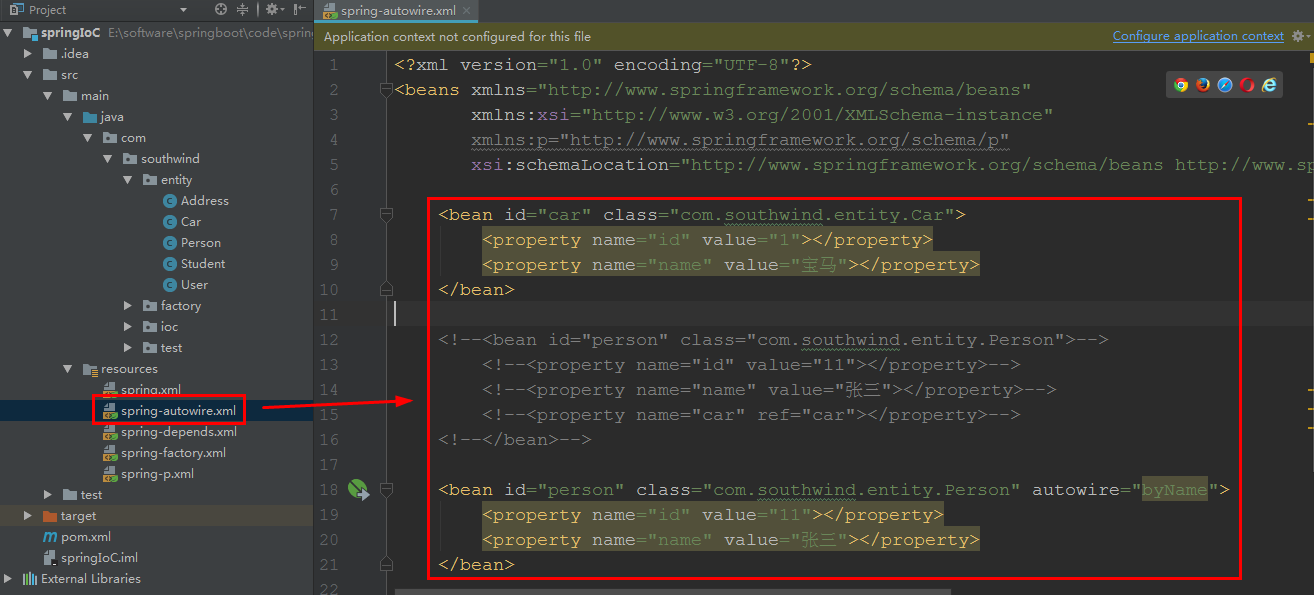Select southwind package in tree
This screenshot has width=1314, height=595.
[x=170, y=159]
